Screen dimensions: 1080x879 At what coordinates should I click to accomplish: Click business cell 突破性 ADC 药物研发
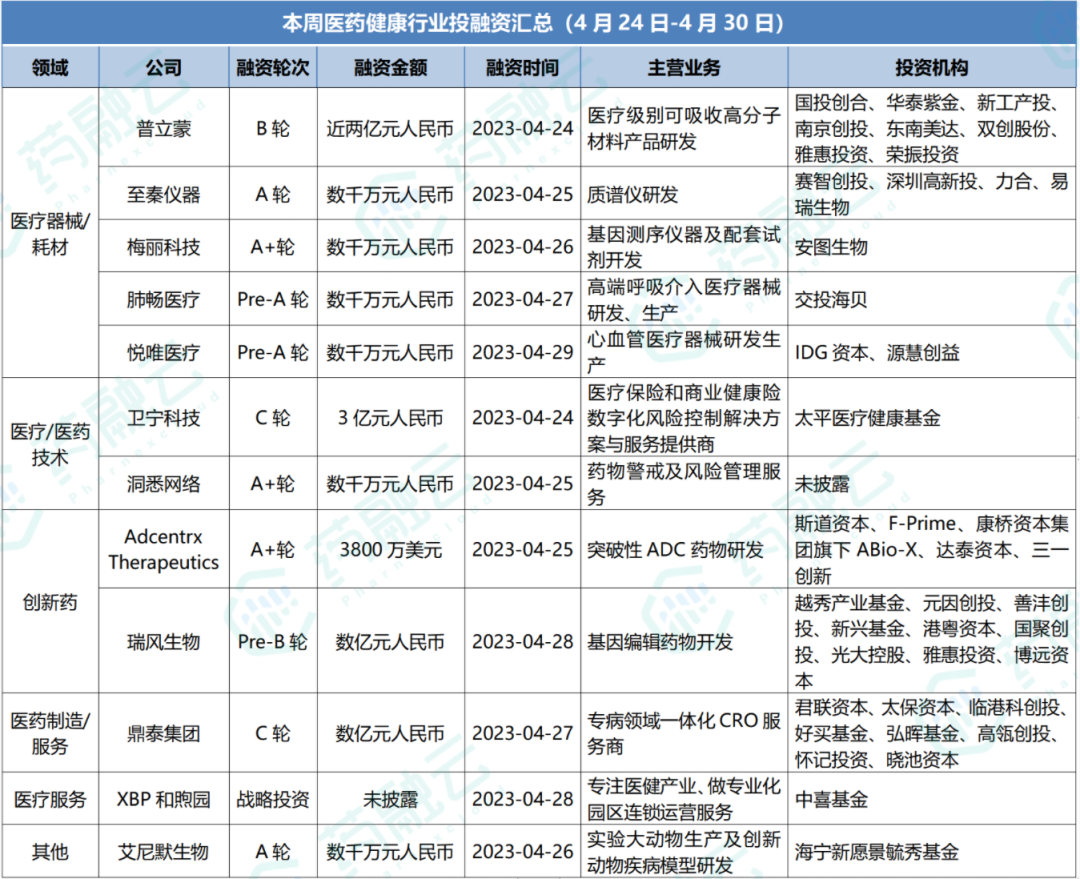684,549
